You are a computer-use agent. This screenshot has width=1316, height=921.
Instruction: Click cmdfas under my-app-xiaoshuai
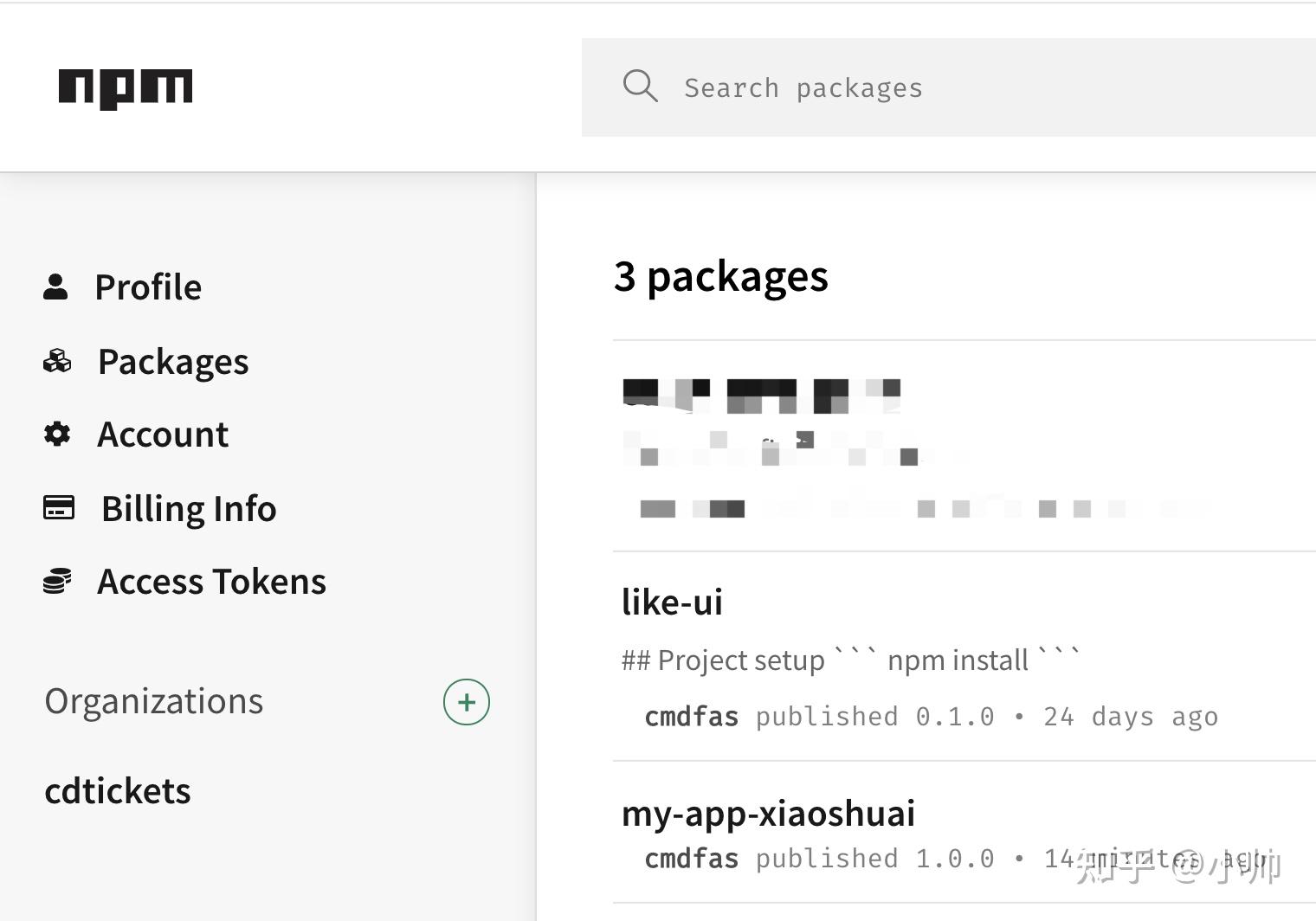691,858
